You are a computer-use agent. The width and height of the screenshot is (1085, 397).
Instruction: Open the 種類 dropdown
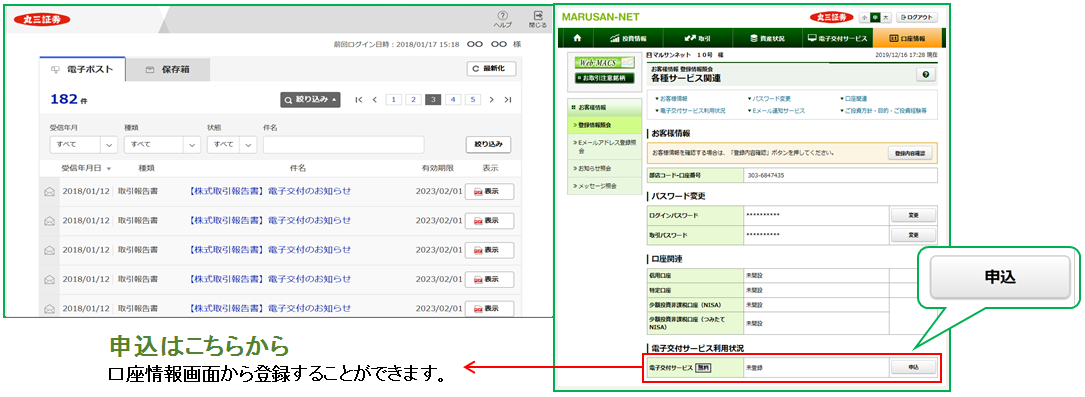tap(162, 145)
